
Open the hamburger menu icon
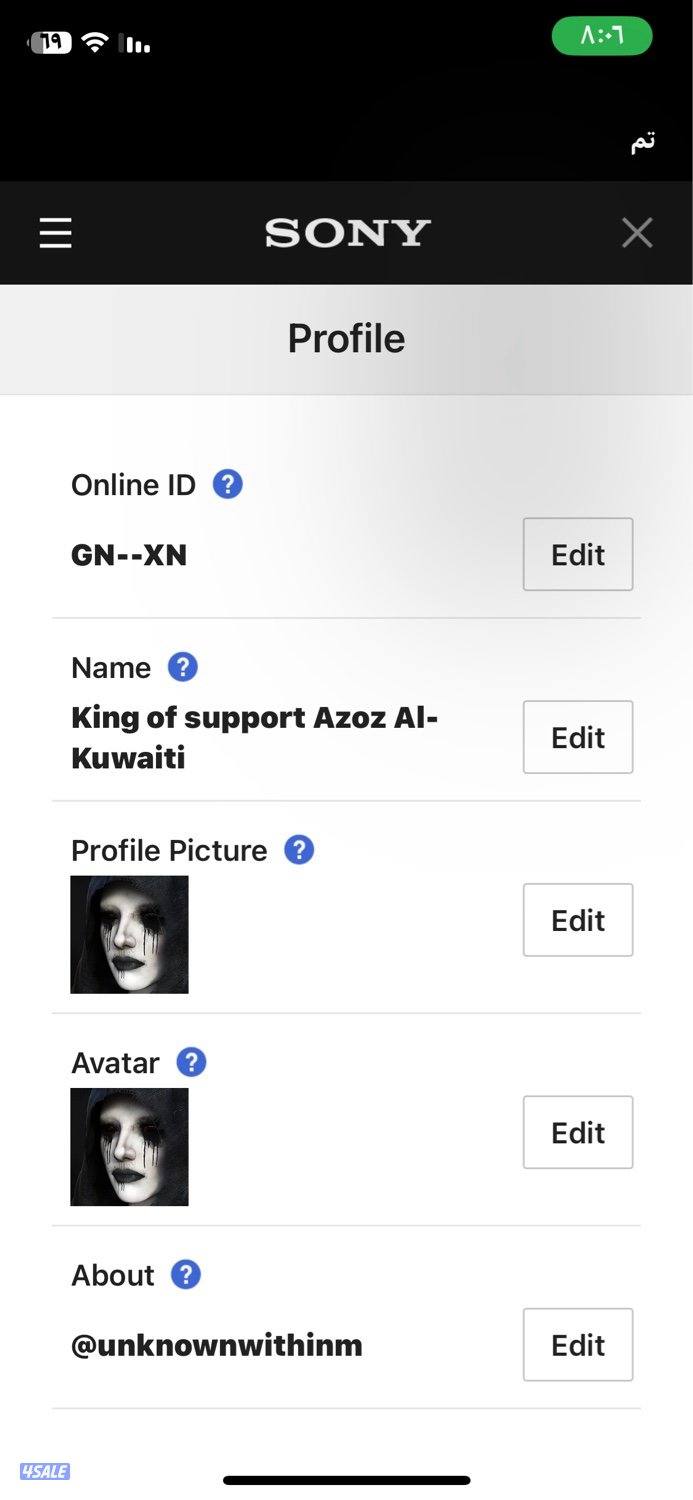56,233
